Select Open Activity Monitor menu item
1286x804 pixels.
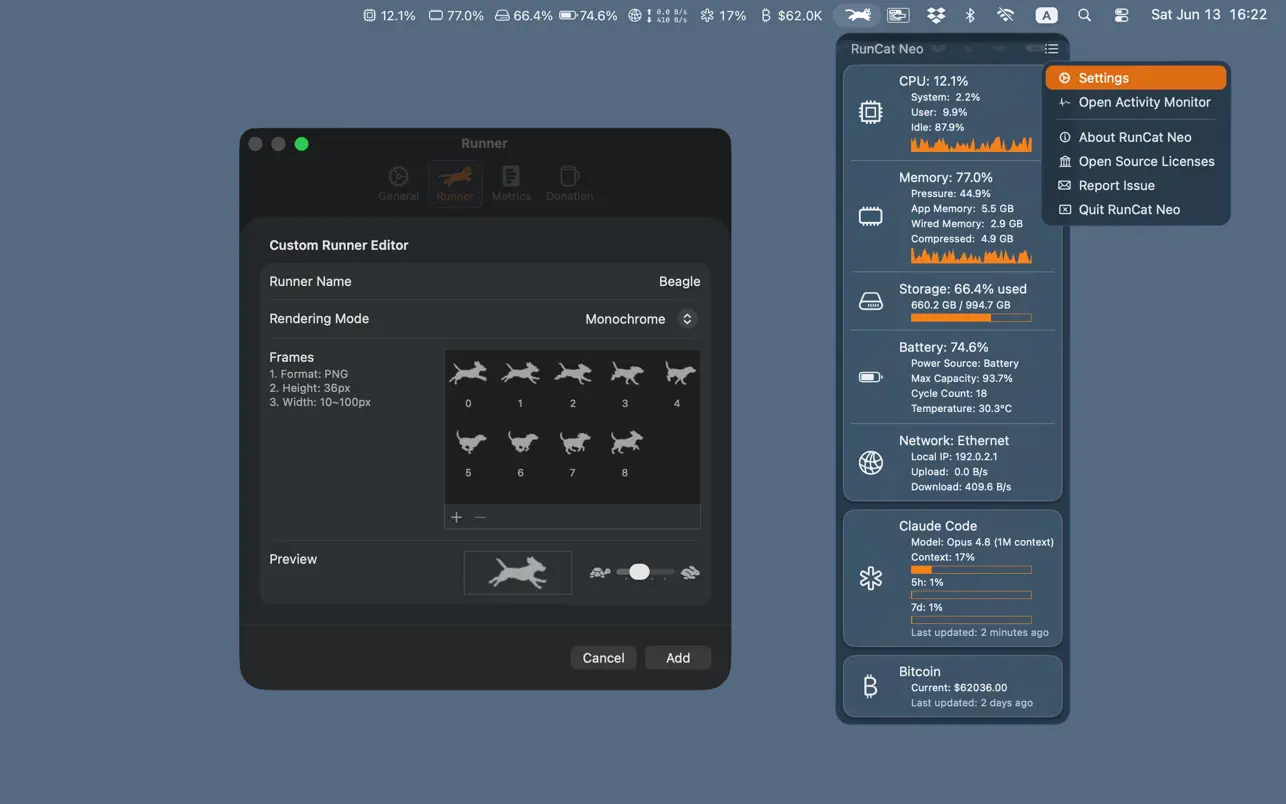[x=1136, y=102]
